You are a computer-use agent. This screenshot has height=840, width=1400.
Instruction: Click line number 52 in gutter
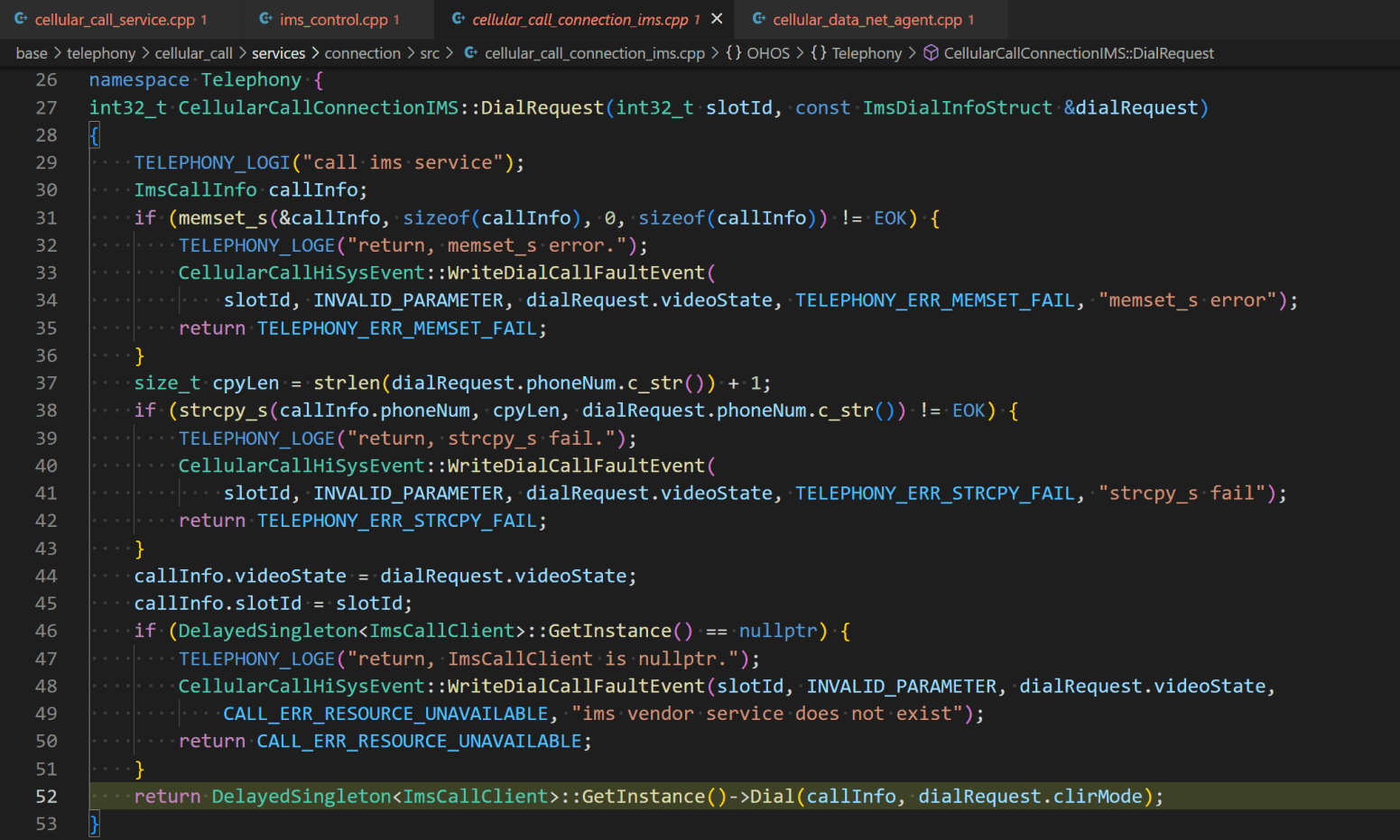point(46,797)
